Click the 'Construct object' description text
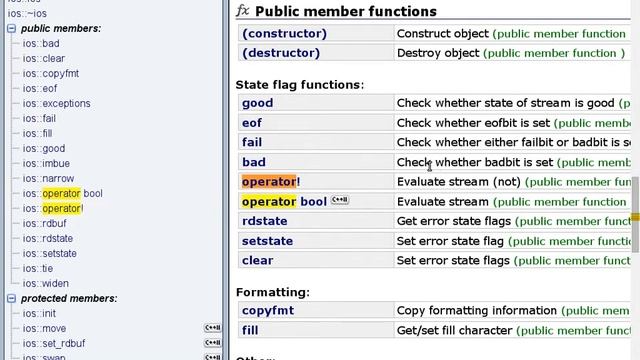The width and height of the screenshot is (640, 360). tap(442, 33)
